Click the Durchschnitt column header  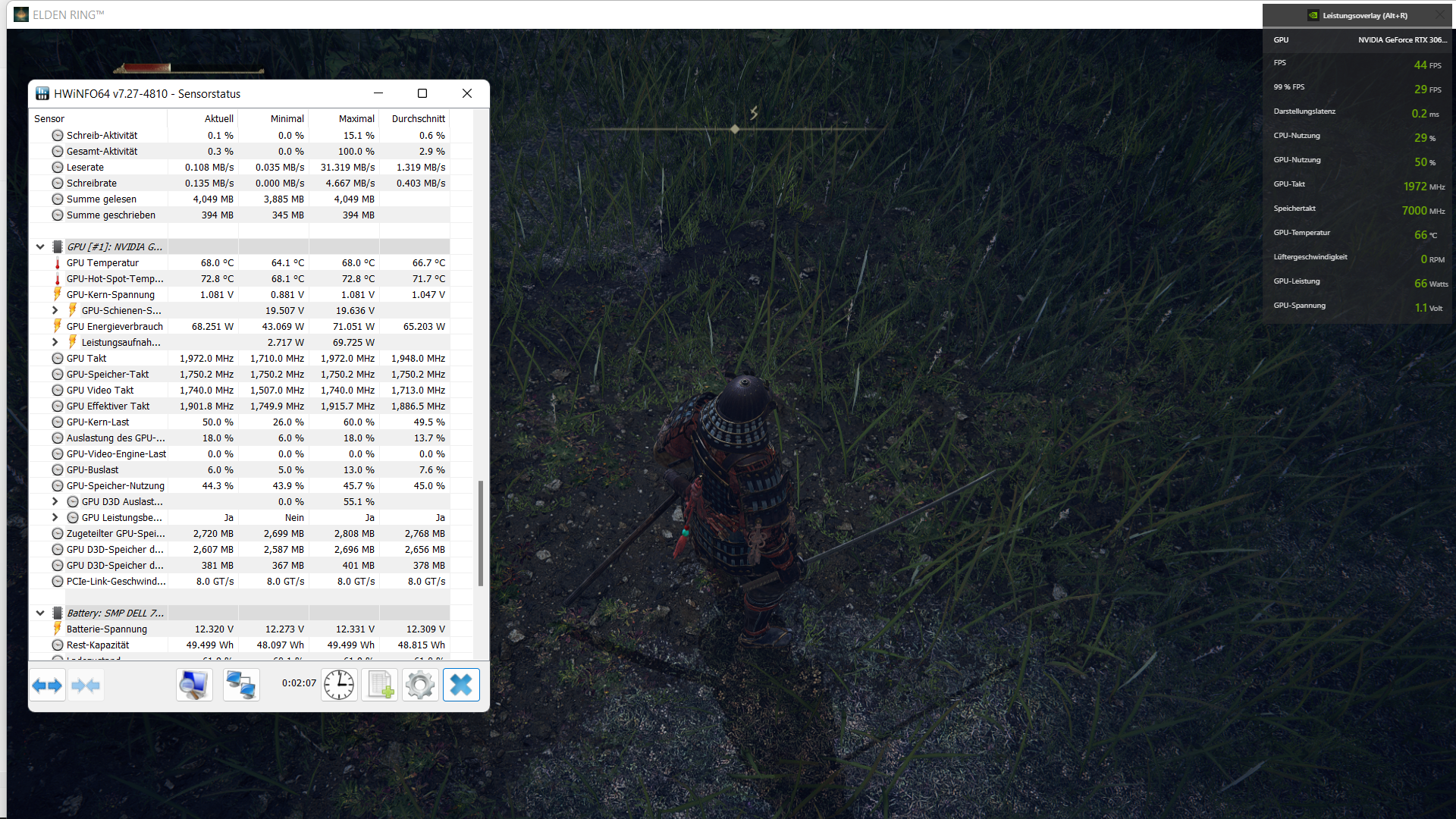(x=418, y=118)
